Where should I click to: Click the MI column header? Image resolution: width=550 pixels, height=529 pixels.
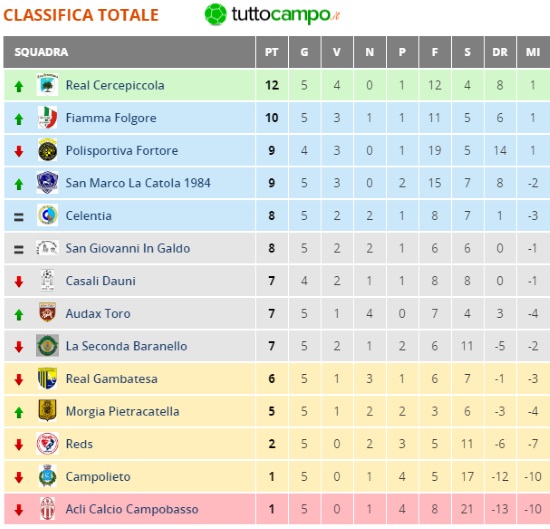pos(533,52)
